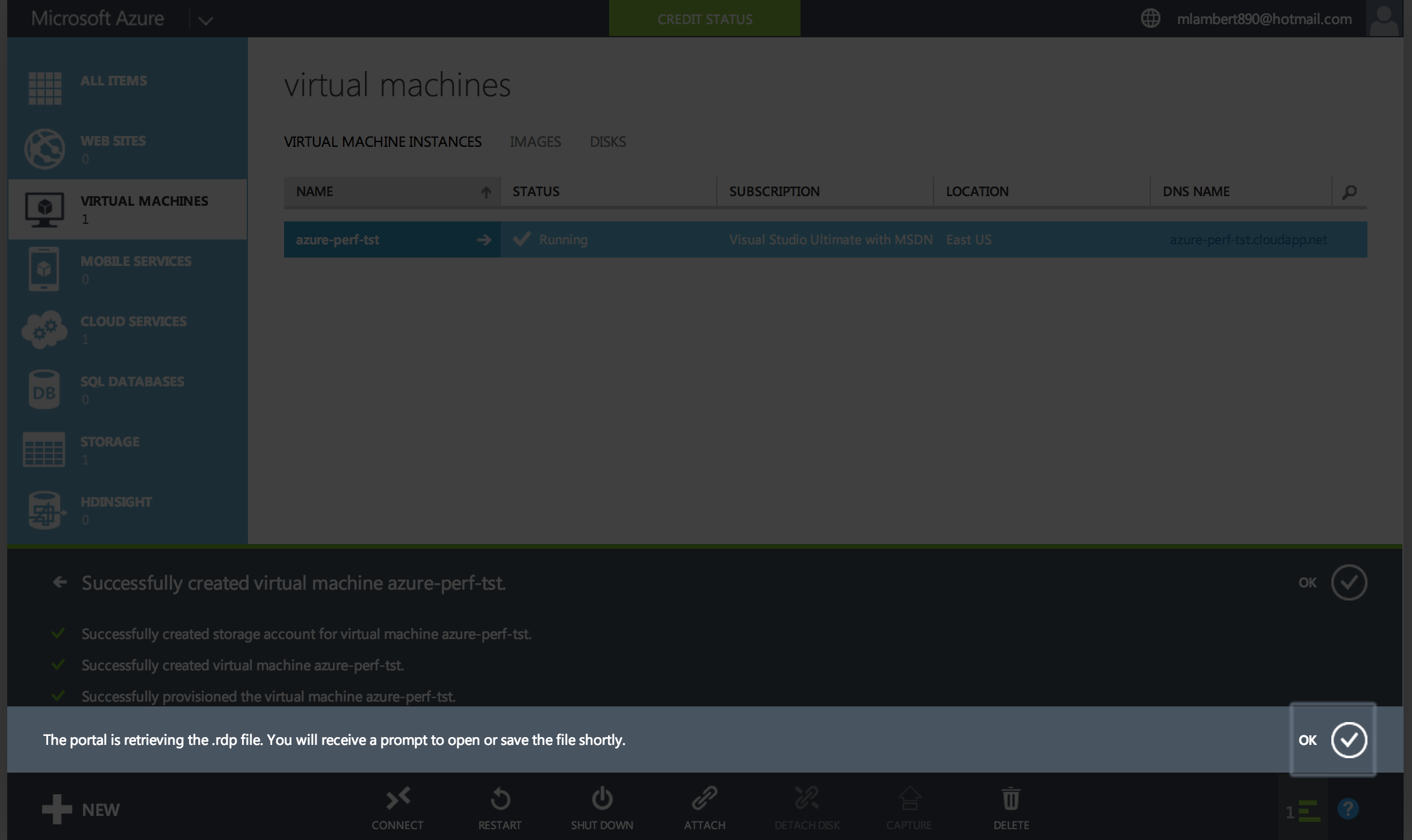1412x840 pixels.
Task: Collapse the notification details with back arrow
Action: 60,582
